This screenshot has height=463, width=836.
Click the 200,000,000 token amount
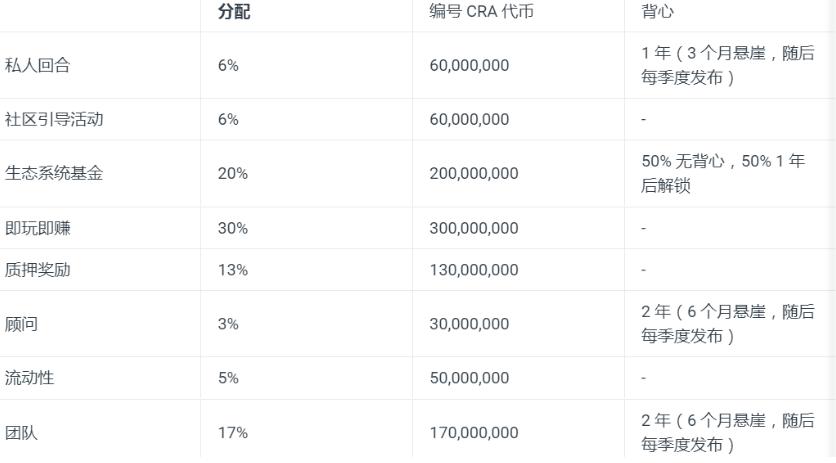pyautogui.click(x=474, y=173)
